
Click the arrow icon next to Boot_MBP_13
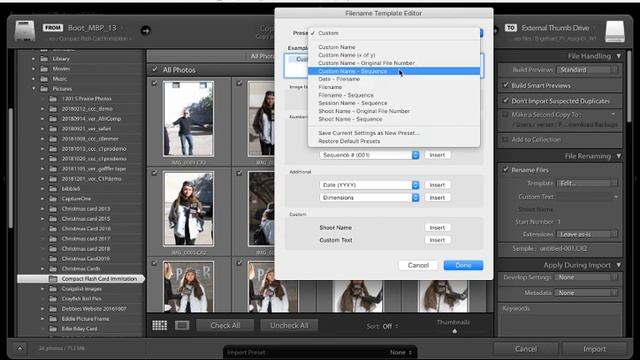pyautogui.click(x=145, y=30)
